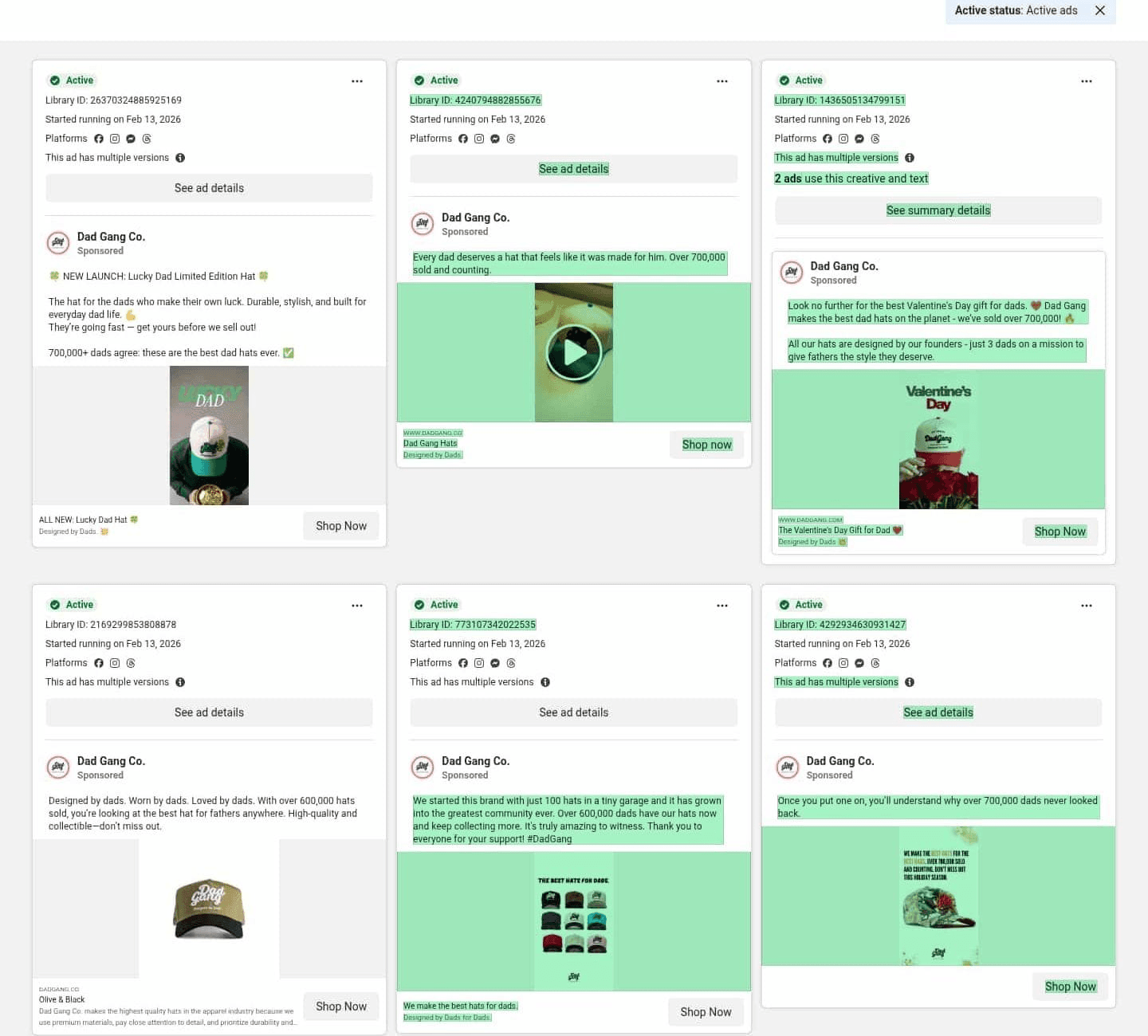This screenshot has width=1148, height=1036.
Task: Click See summary details for ad 1436505134799151
Action: (x=938, y=210)
